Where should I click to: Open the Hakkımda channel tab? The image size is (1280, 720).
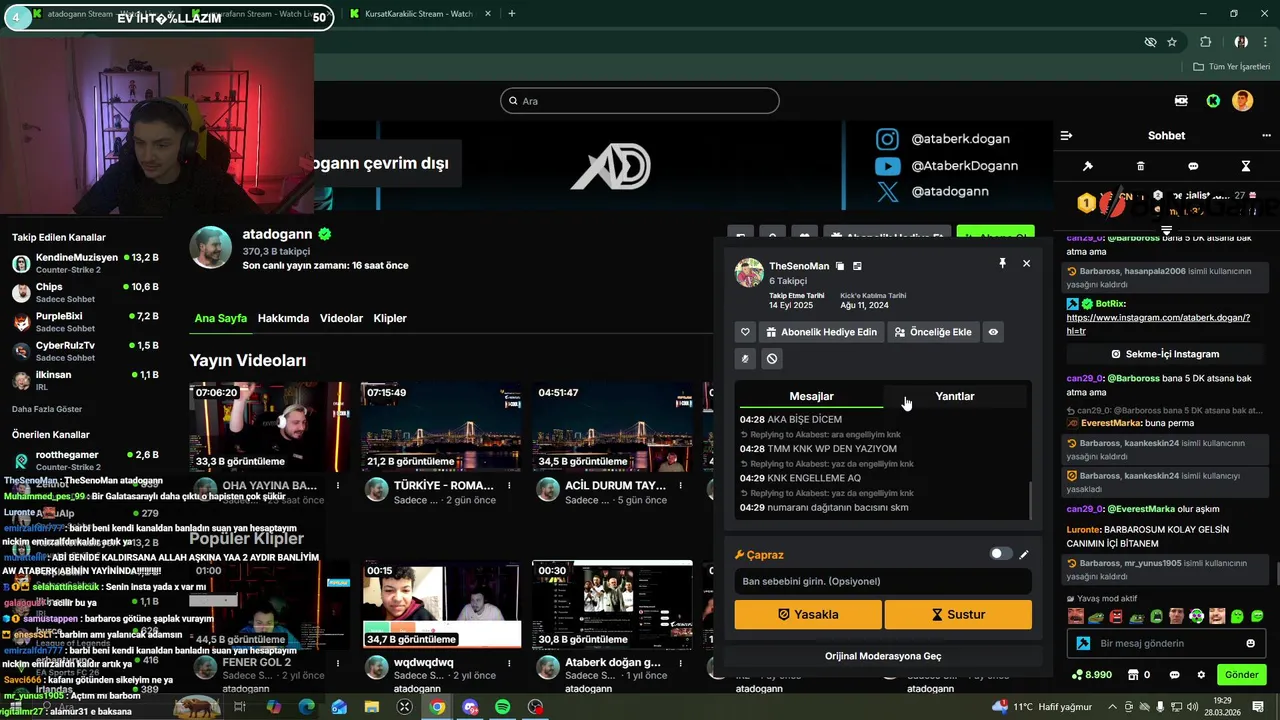(x=283, y=318)
